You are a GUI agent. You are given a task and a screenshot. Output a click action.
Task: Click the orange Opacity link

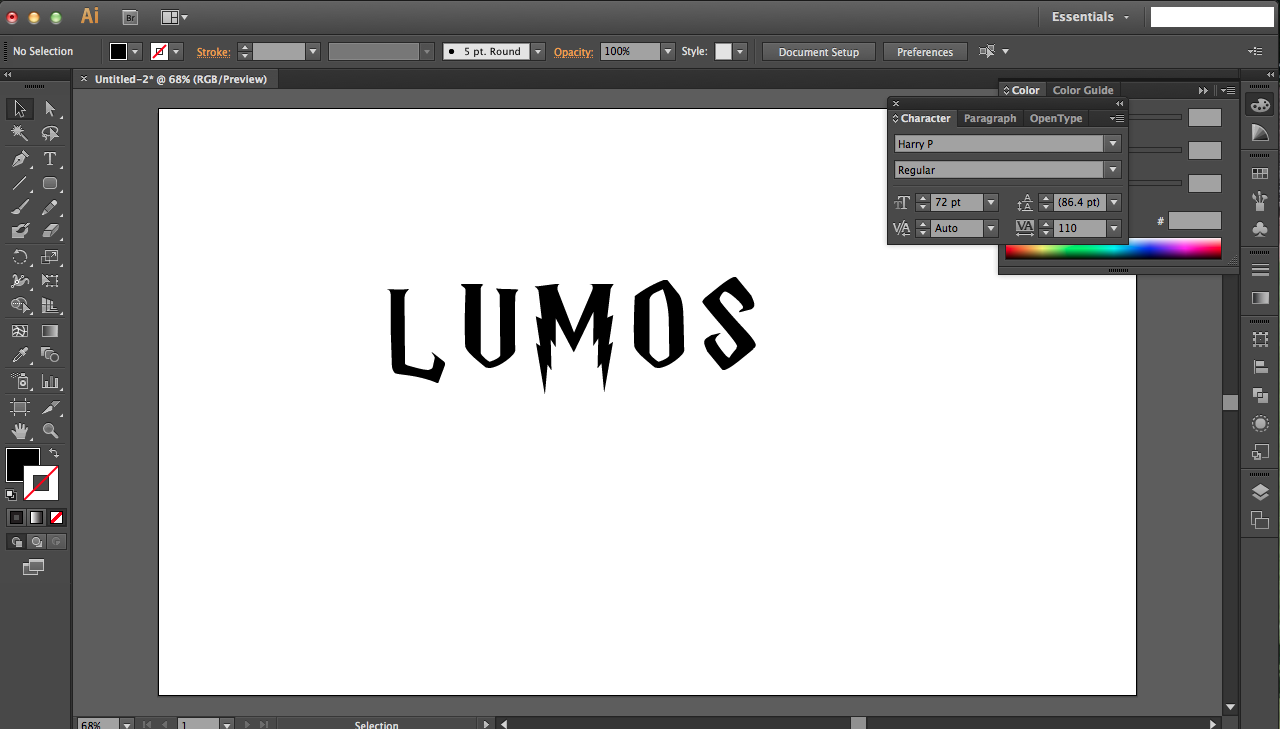coord(574,52)
